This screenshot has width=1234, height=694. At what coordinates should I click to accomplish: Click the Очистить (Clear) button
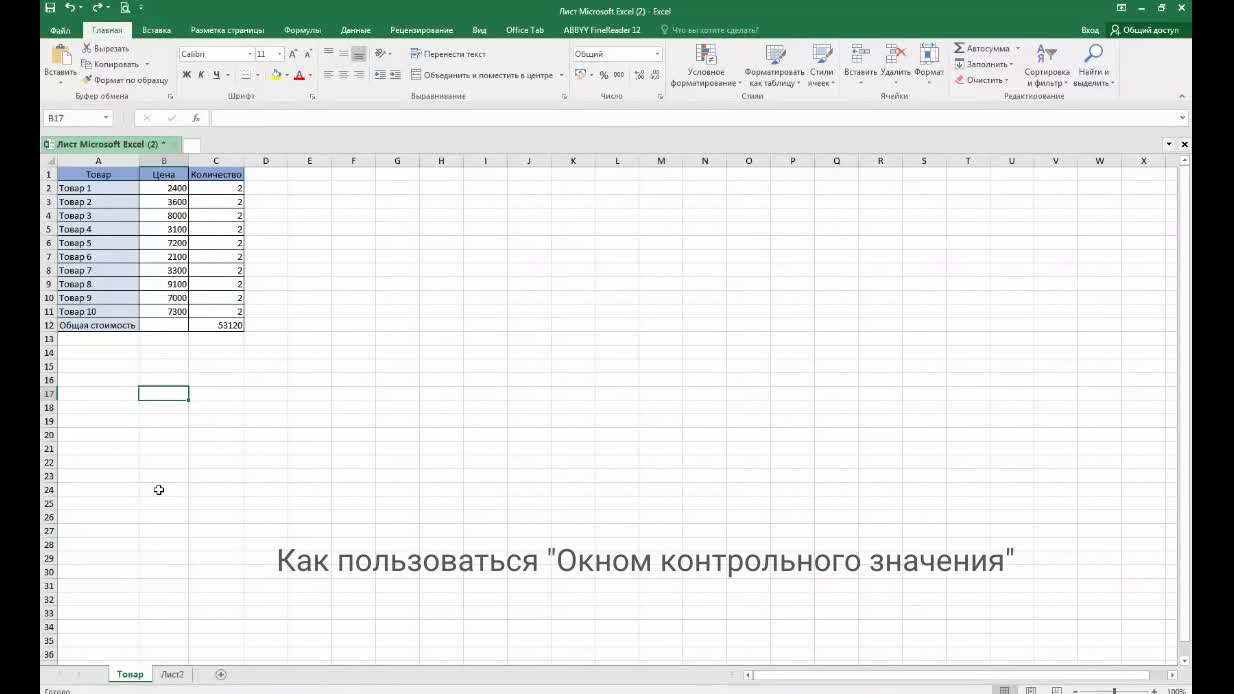[x=983, y=79]
